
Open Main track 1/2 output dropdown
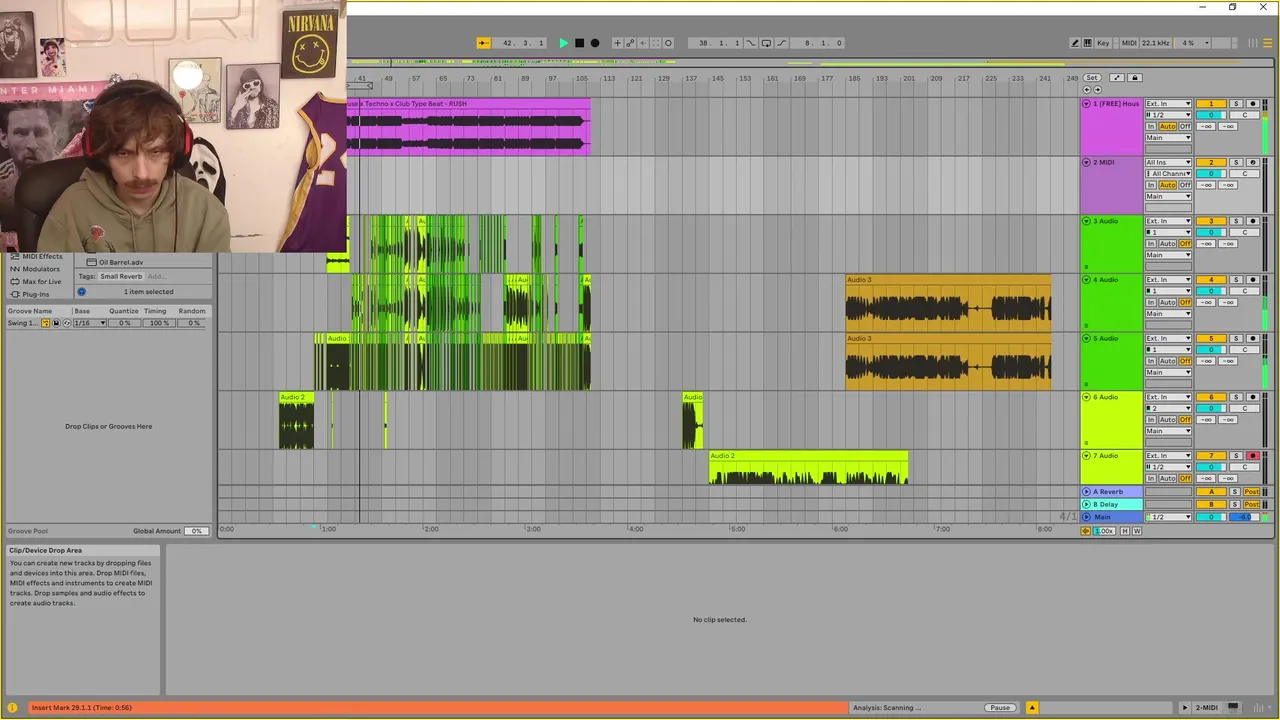1168,517
